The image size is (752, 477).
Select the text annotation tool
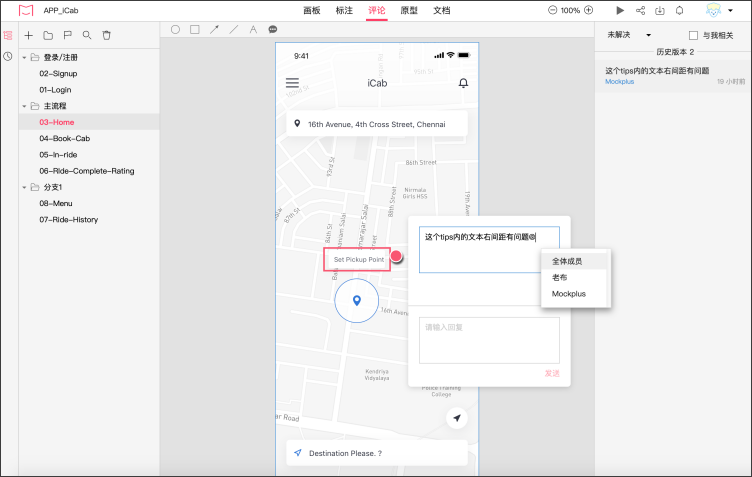click(x=253, y=30)
